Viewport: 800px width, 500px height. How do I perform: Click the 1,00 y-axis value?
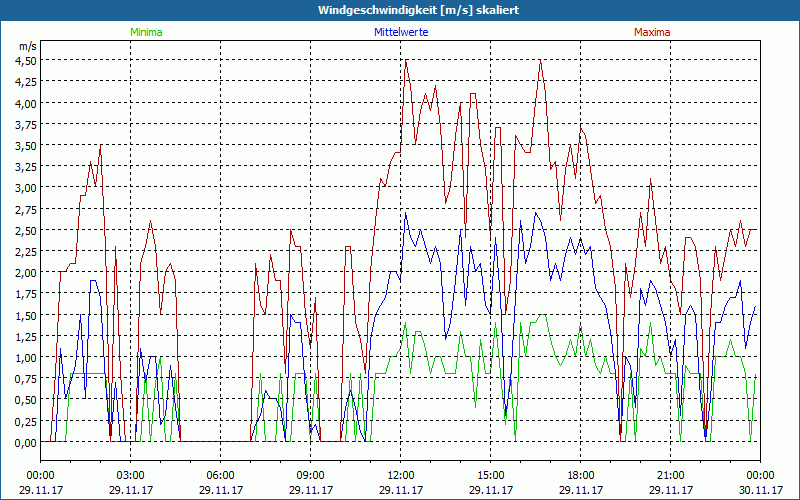click(26, 358)
